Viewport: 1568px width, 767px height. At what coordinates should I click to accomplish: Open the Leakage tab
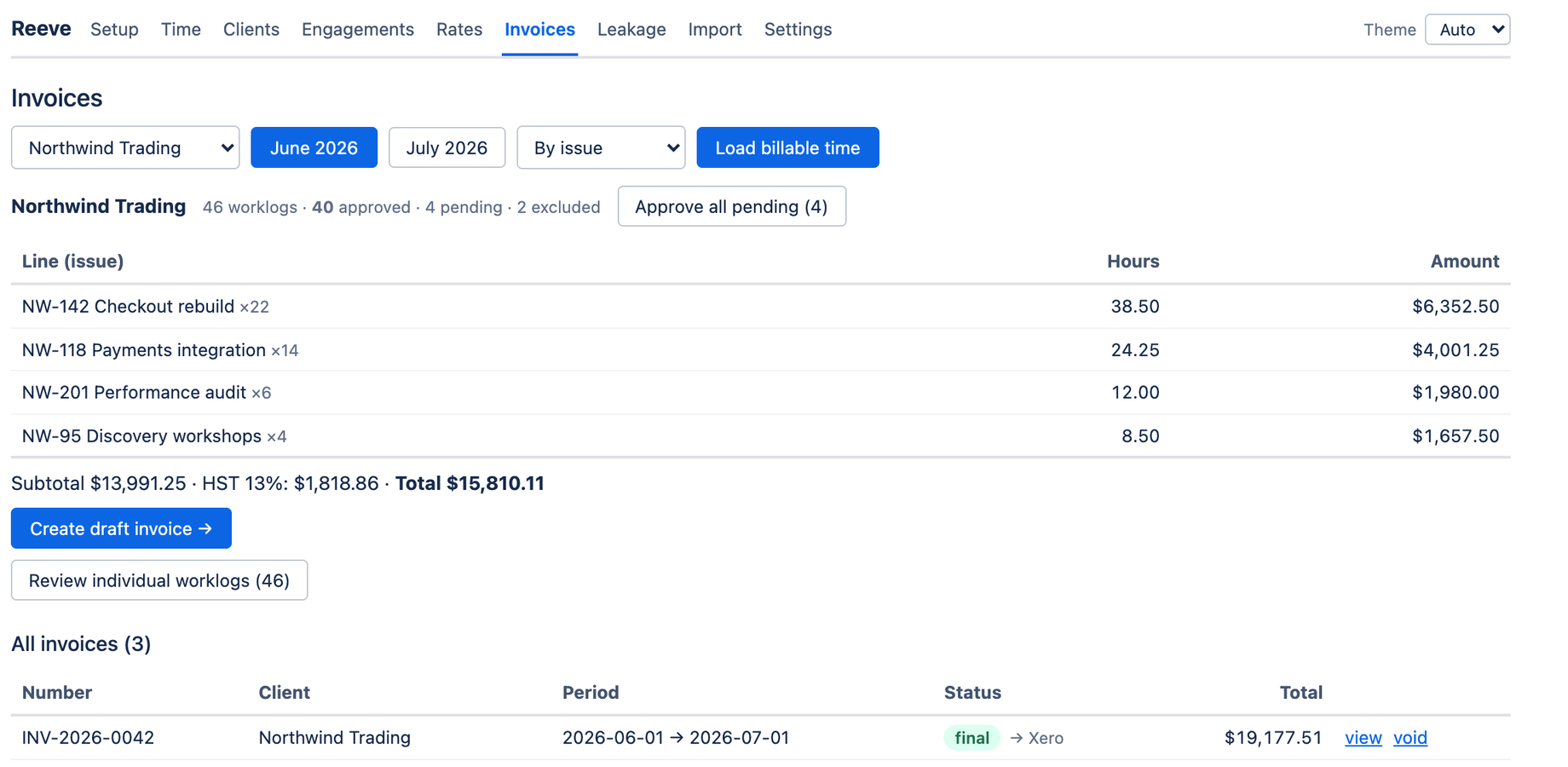631,29
